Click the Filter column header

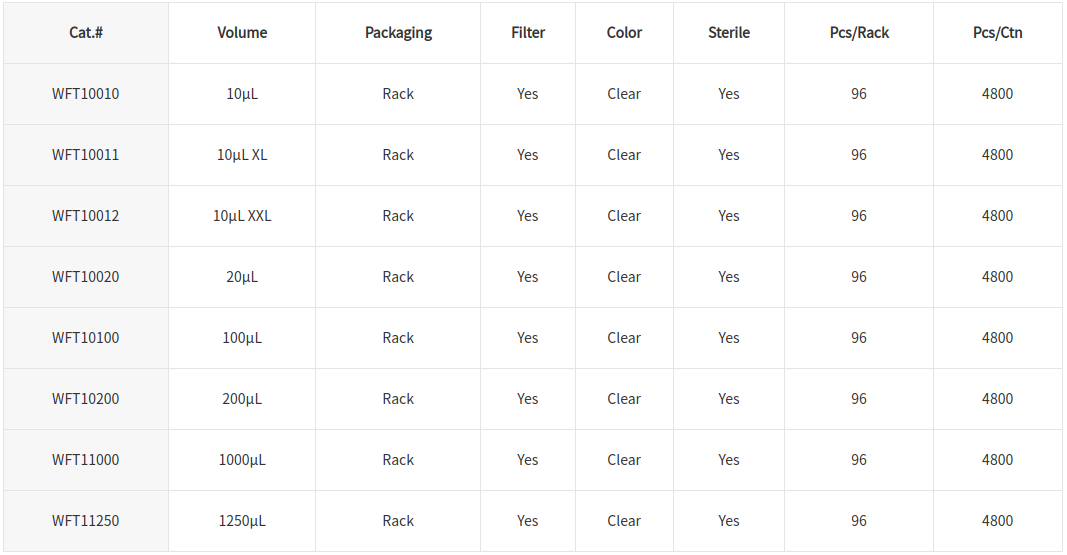(528, 33)
